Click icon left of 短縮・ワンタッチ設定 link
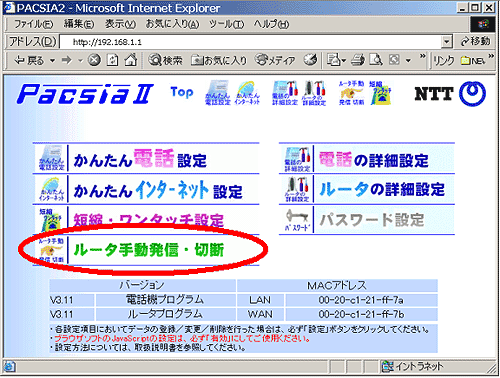 [51, 219]
